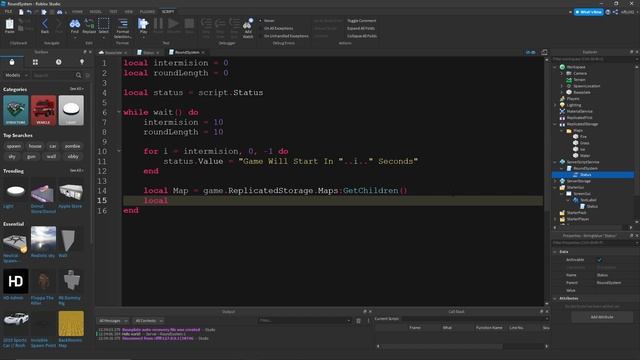Click the zombie top search chip
This screenshot has height=360, width=640.
point(73,146)
